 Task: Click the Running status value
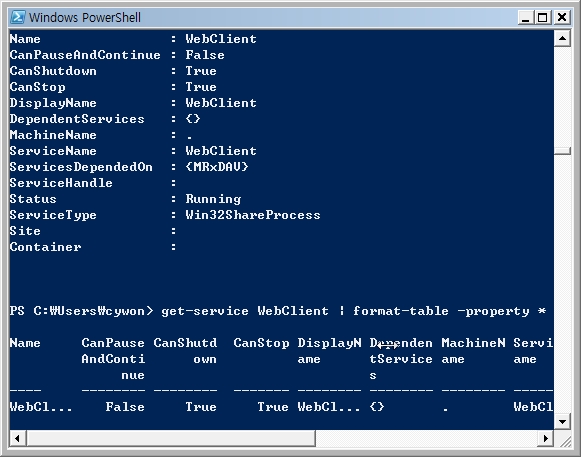tap(213, 199)
